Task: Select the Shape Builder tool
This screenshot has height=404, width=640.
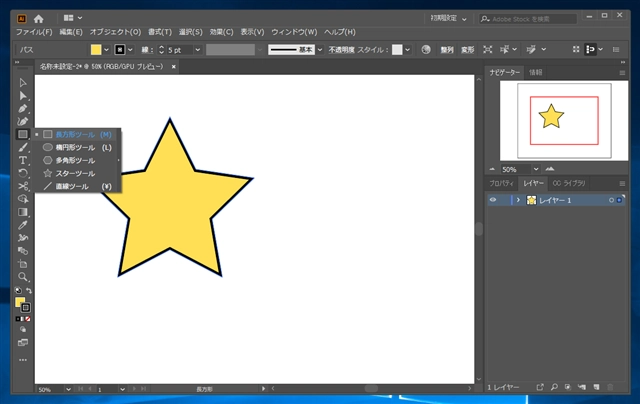Action: [x=23, y=199]
